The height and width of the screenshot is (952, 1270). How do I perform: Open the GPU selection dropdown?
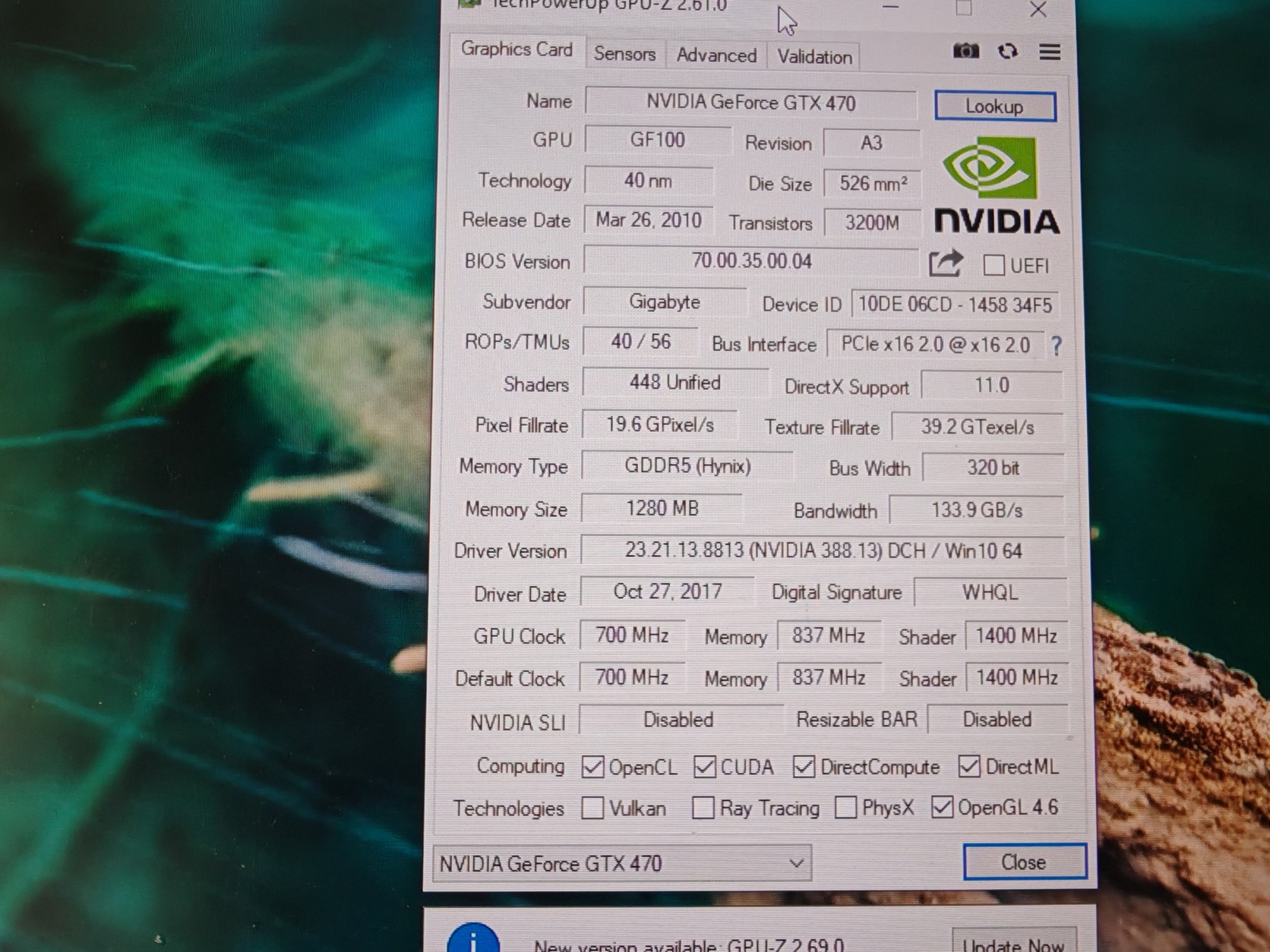(621, 863)
